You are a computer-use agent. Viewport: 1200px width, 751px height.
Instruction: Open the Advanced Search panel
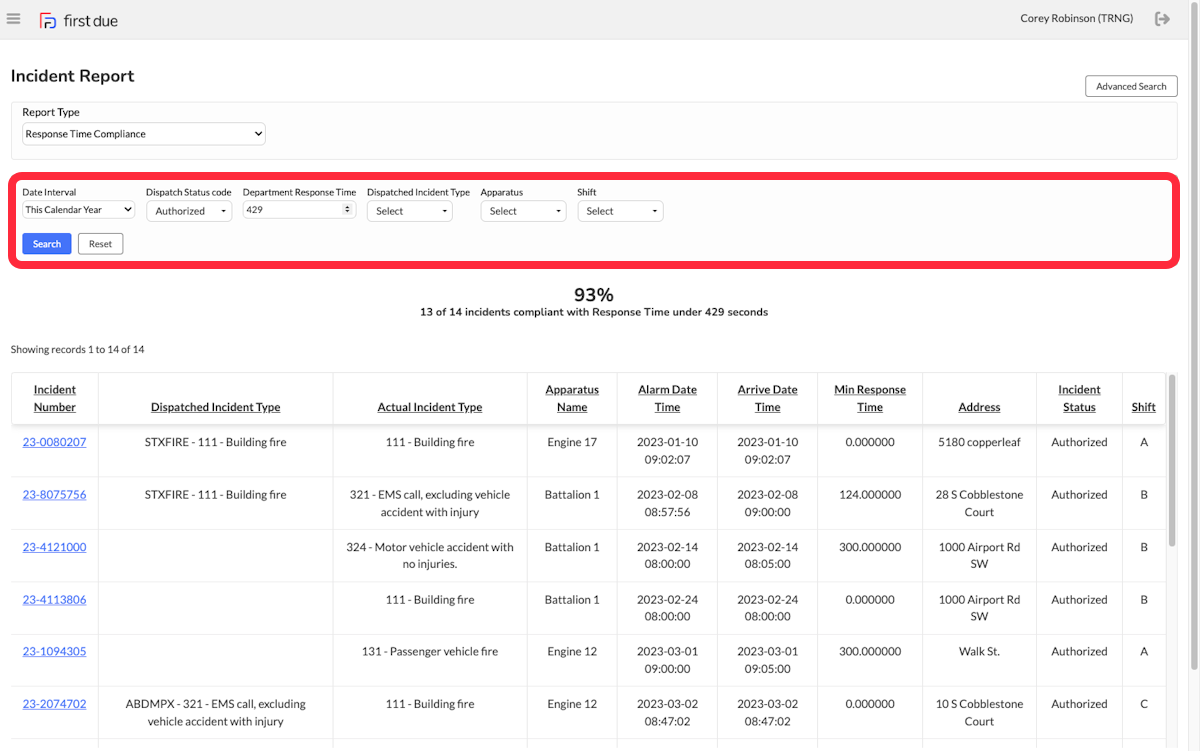click(x=1131, y=86)
